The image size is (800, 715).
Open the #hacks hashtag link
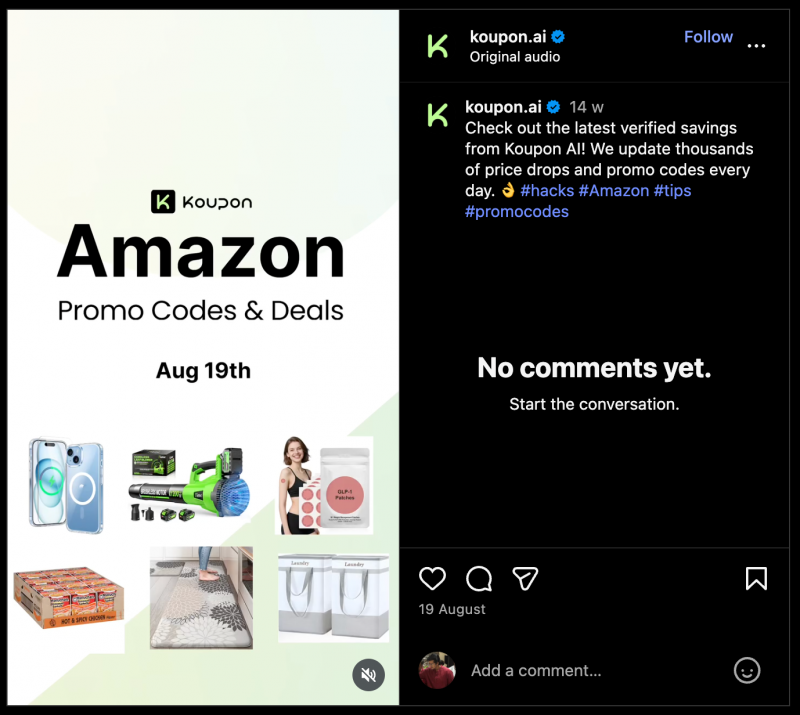547,191
